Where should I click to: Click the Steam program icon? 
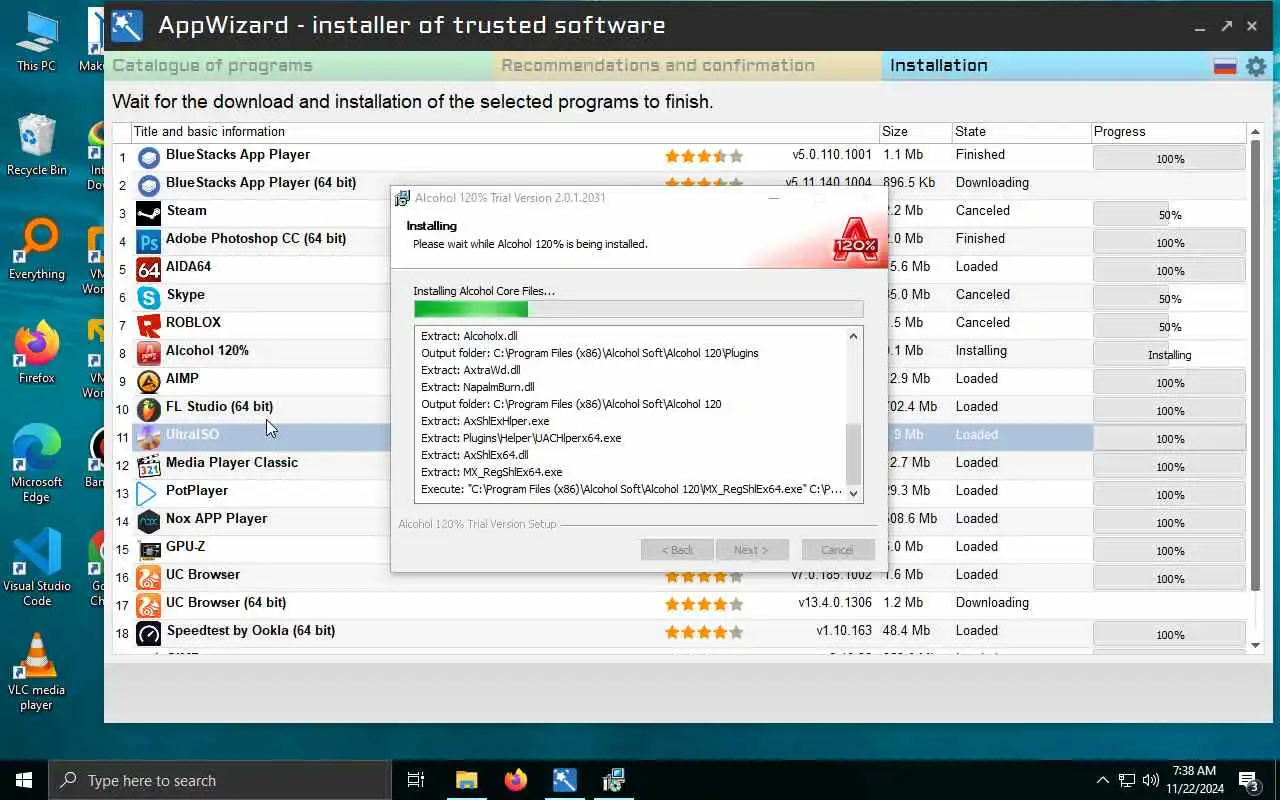pos(148,213)
